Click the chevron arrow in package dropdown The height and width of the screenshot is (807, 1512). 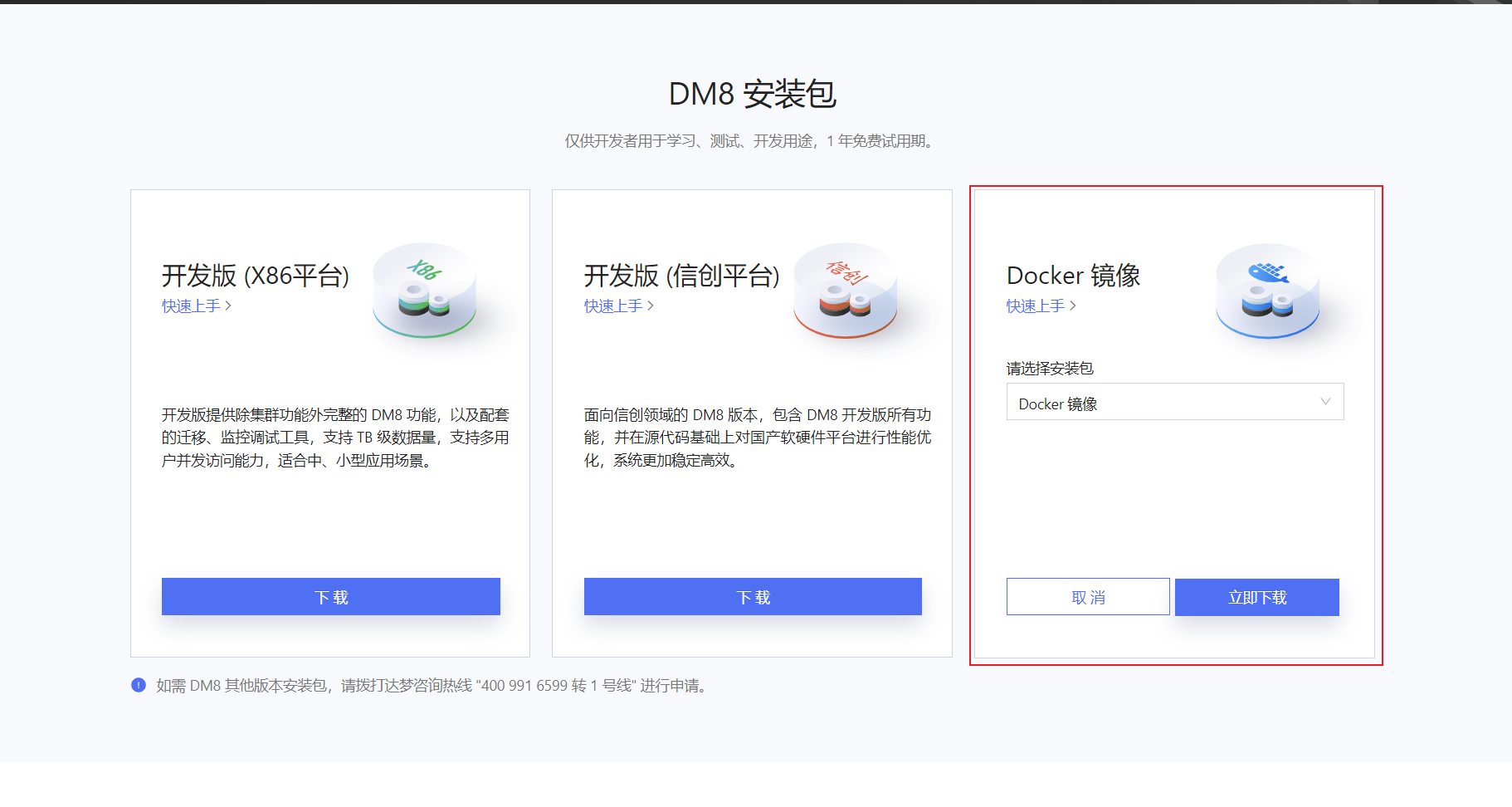(1325, 402)
